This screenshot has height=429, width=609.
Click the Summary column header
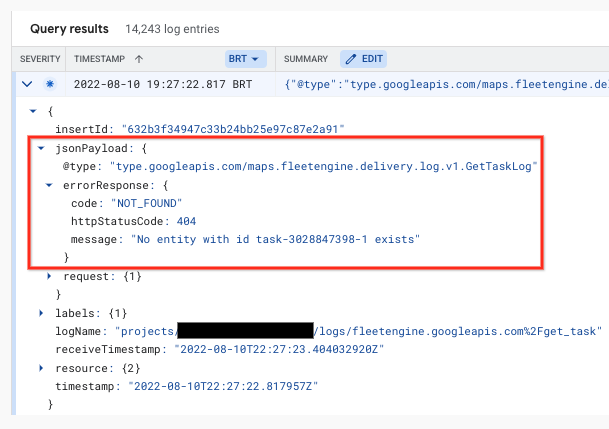pos(307,59)
